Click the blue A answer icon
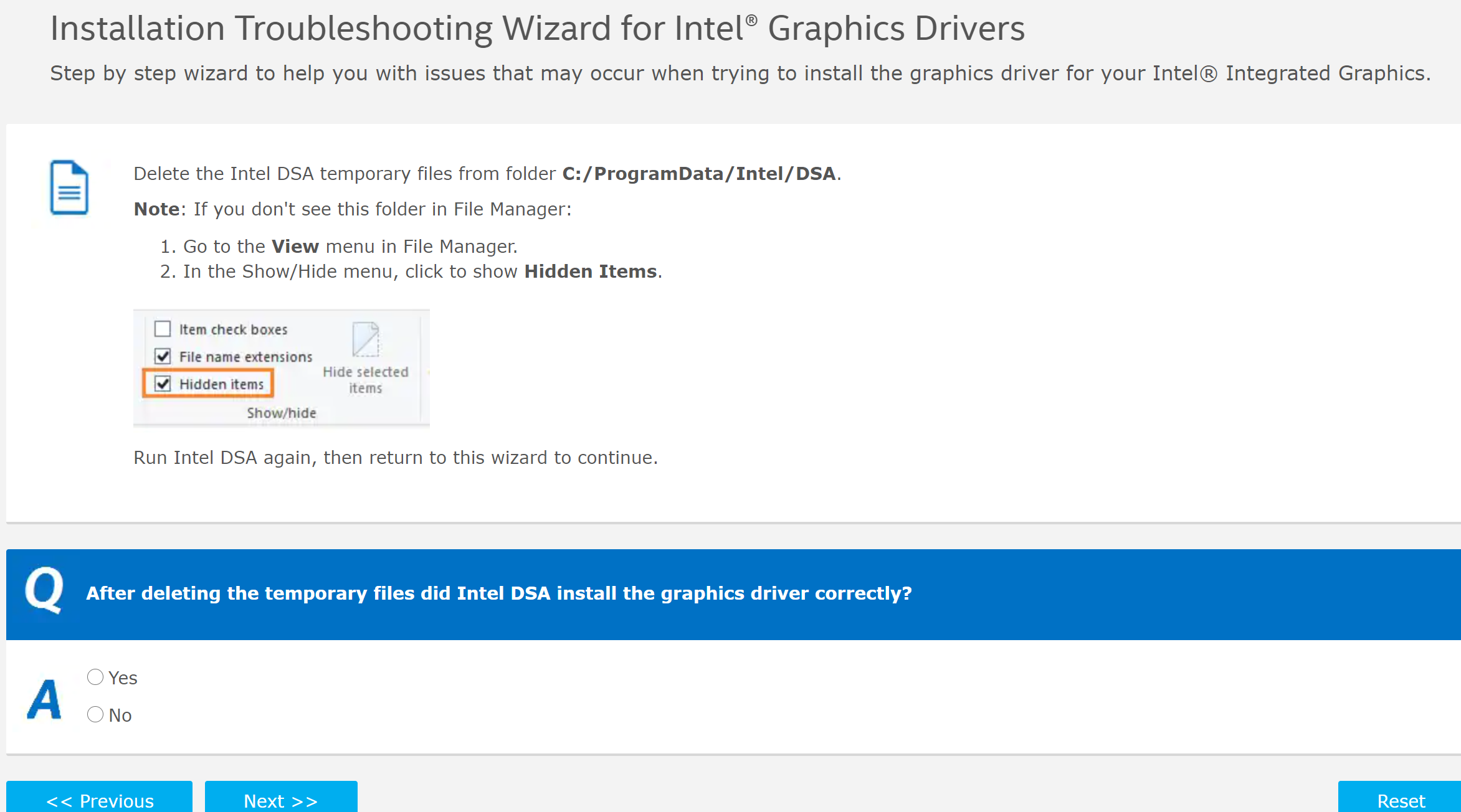Viewport: 1461px width, 812px height. click(x=44, y=699)
